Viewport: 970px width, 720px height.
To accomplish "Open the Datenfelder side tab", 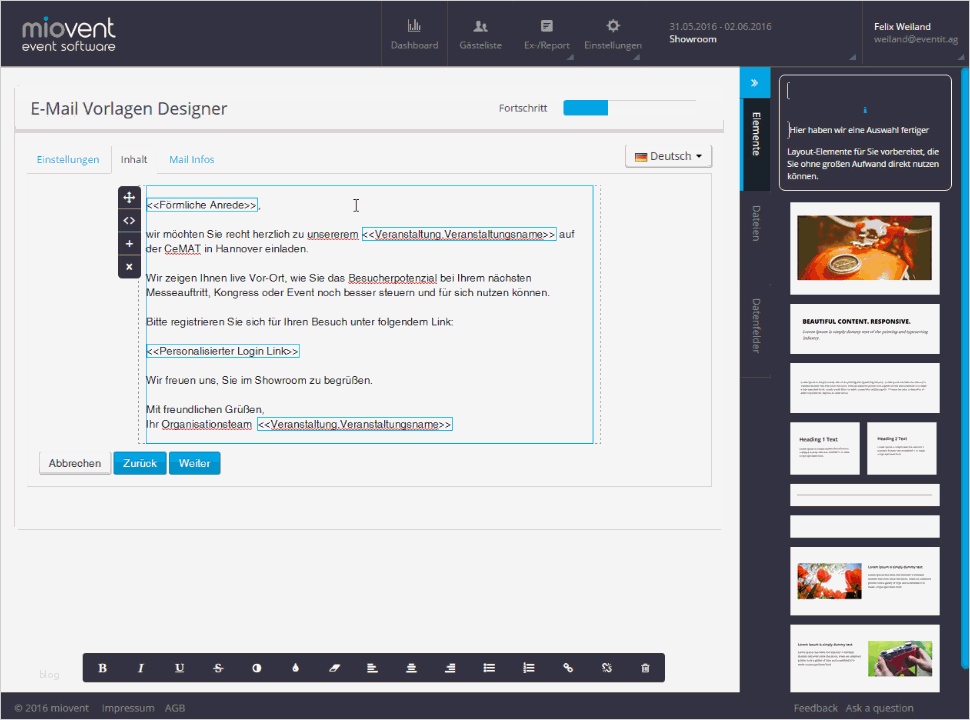I will pos(755,326).
